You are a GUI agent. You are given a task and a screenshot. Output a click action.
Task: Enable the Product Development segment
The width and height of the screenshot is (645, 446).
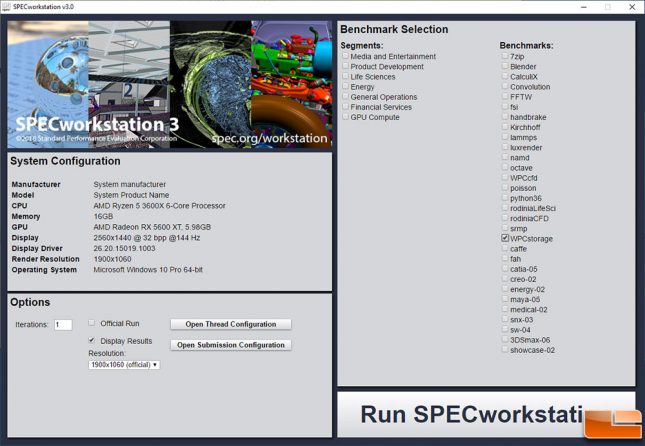(346, 66)
